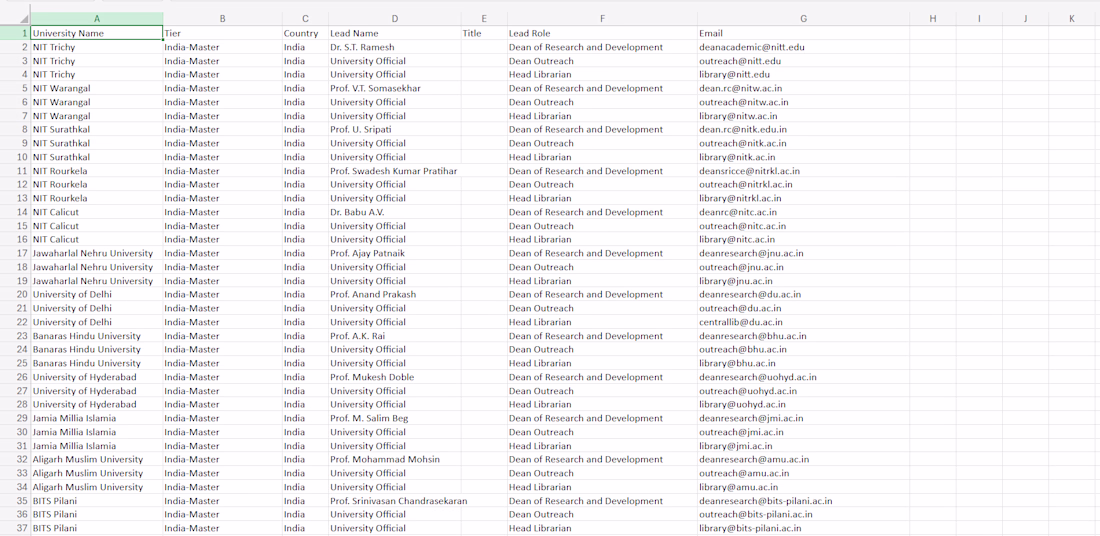
Task: Select the cell 'Prof. Anand Prakash'
Action: tap(395, 295)
